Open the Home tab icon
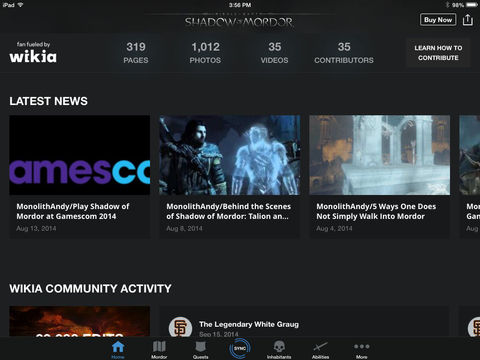 point(118,349)
